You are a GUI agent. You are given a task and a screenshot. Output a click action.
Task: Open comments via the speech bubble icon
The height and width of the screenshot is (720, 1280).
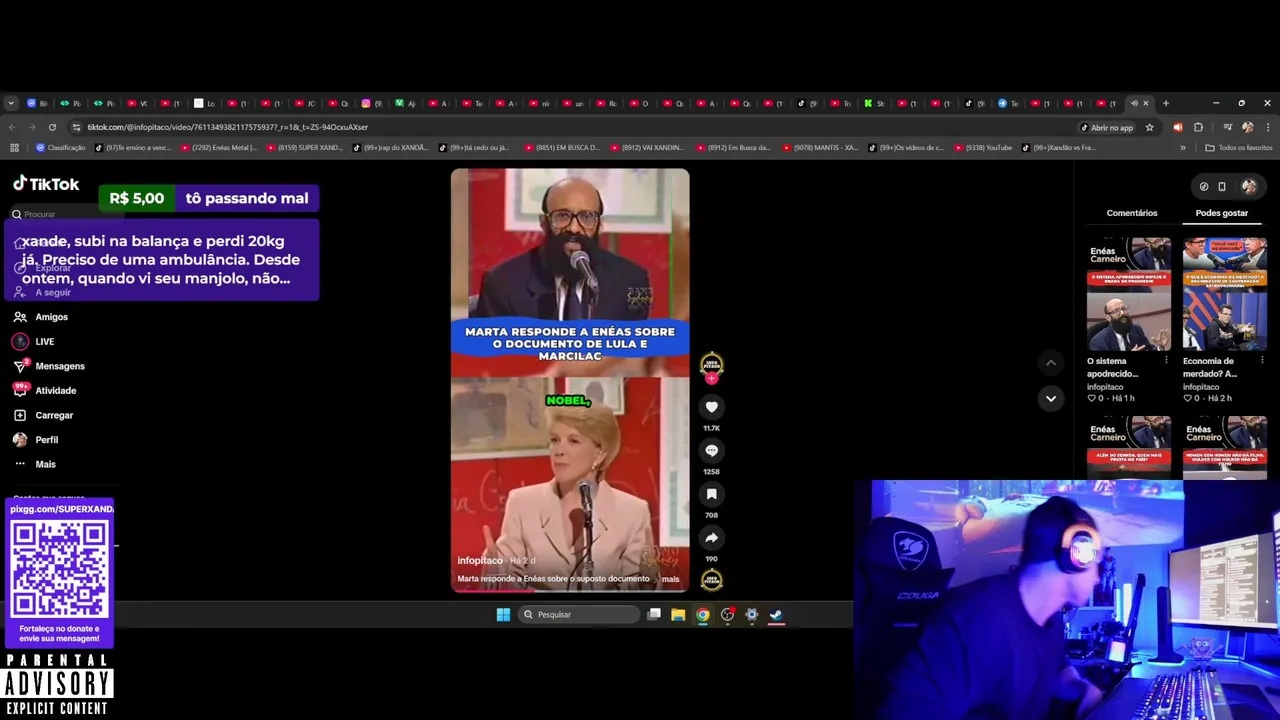[711, 451]
